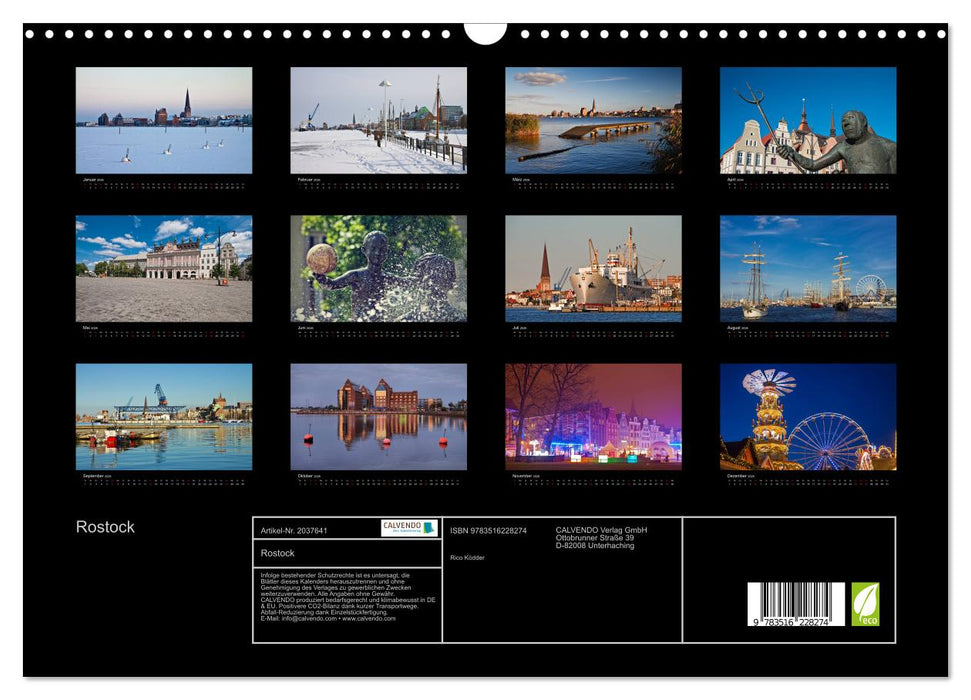Click the barcode graphic
This screenshot has height=700, width=971.
coord(796,598)
